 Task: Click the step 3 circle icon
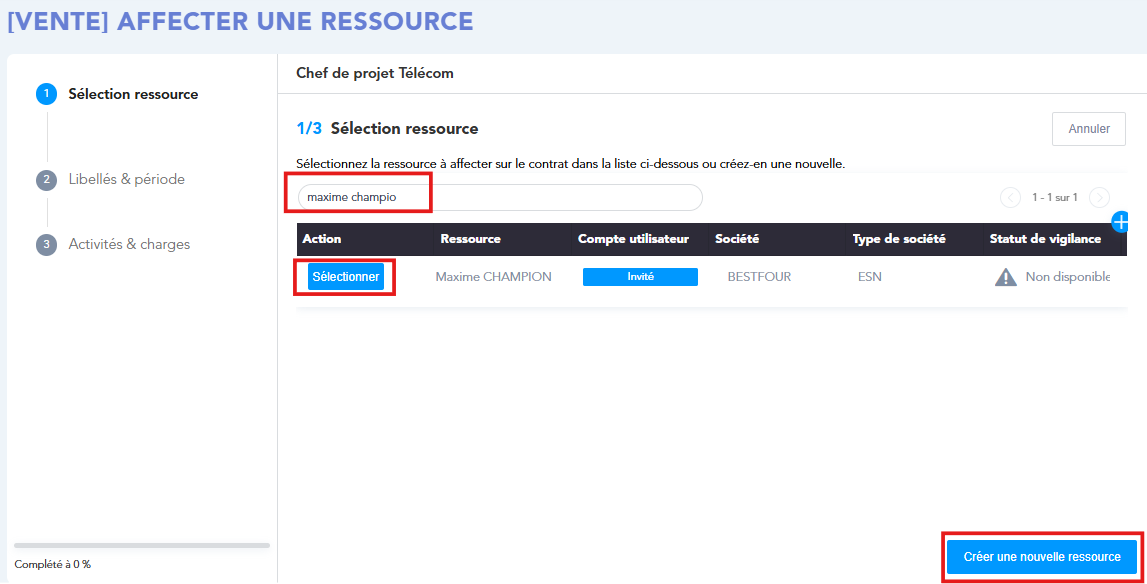(x=46, y=245)
